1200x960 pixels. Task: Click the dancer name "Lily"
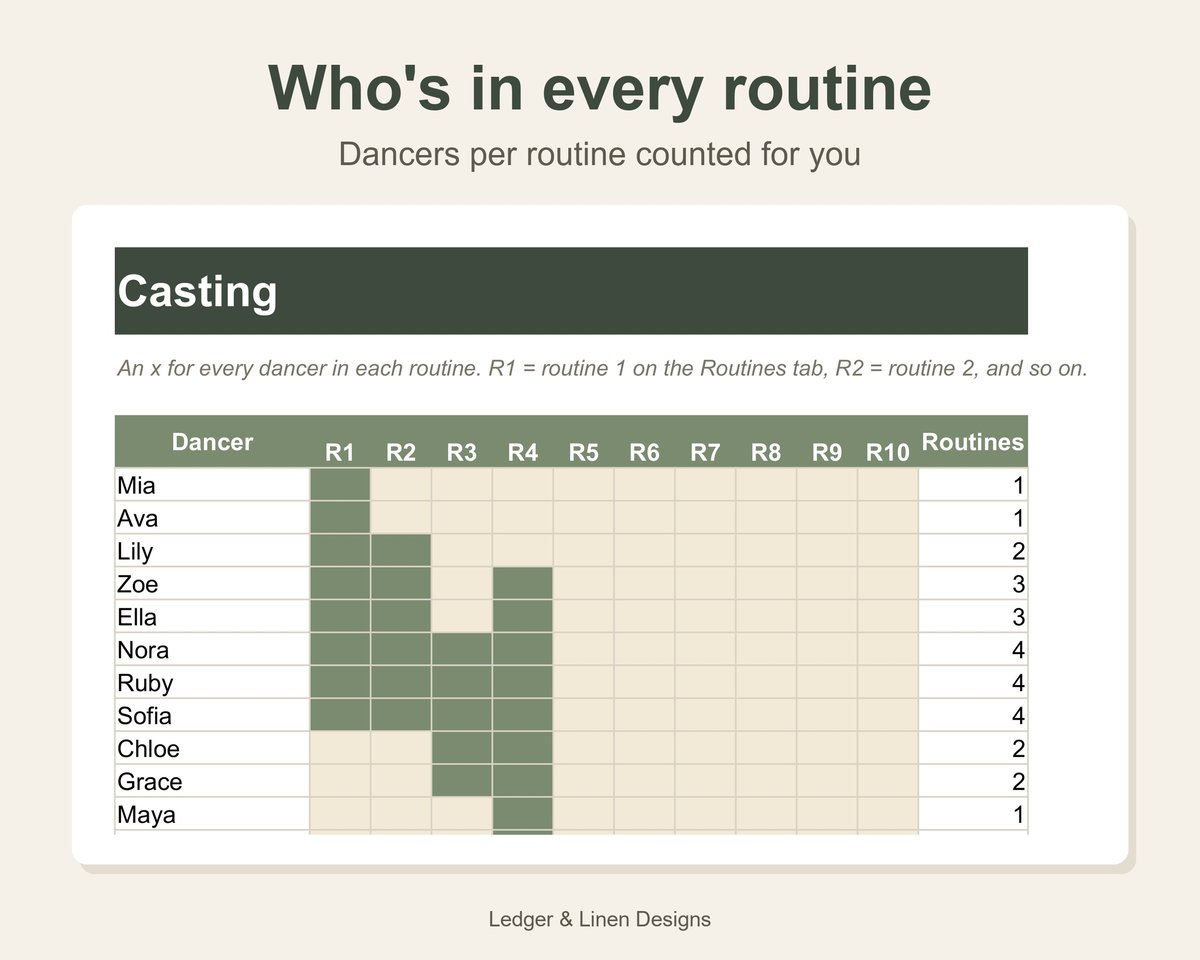point(136,552)
